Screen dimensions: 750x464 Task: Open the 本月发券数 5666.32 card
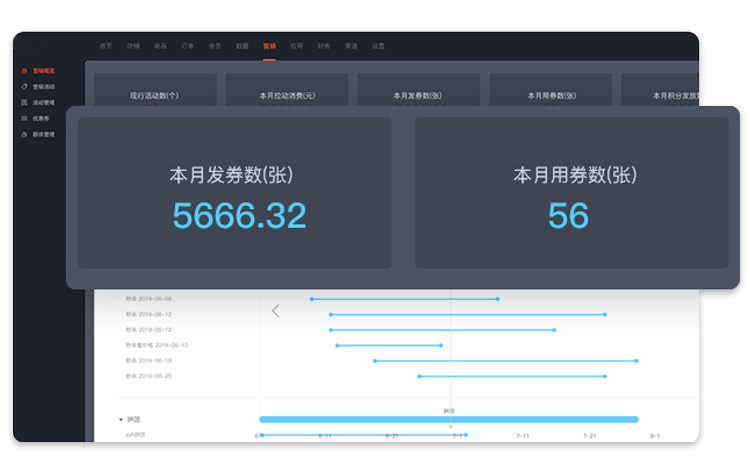pyautogui.click(x=235, y=193)
